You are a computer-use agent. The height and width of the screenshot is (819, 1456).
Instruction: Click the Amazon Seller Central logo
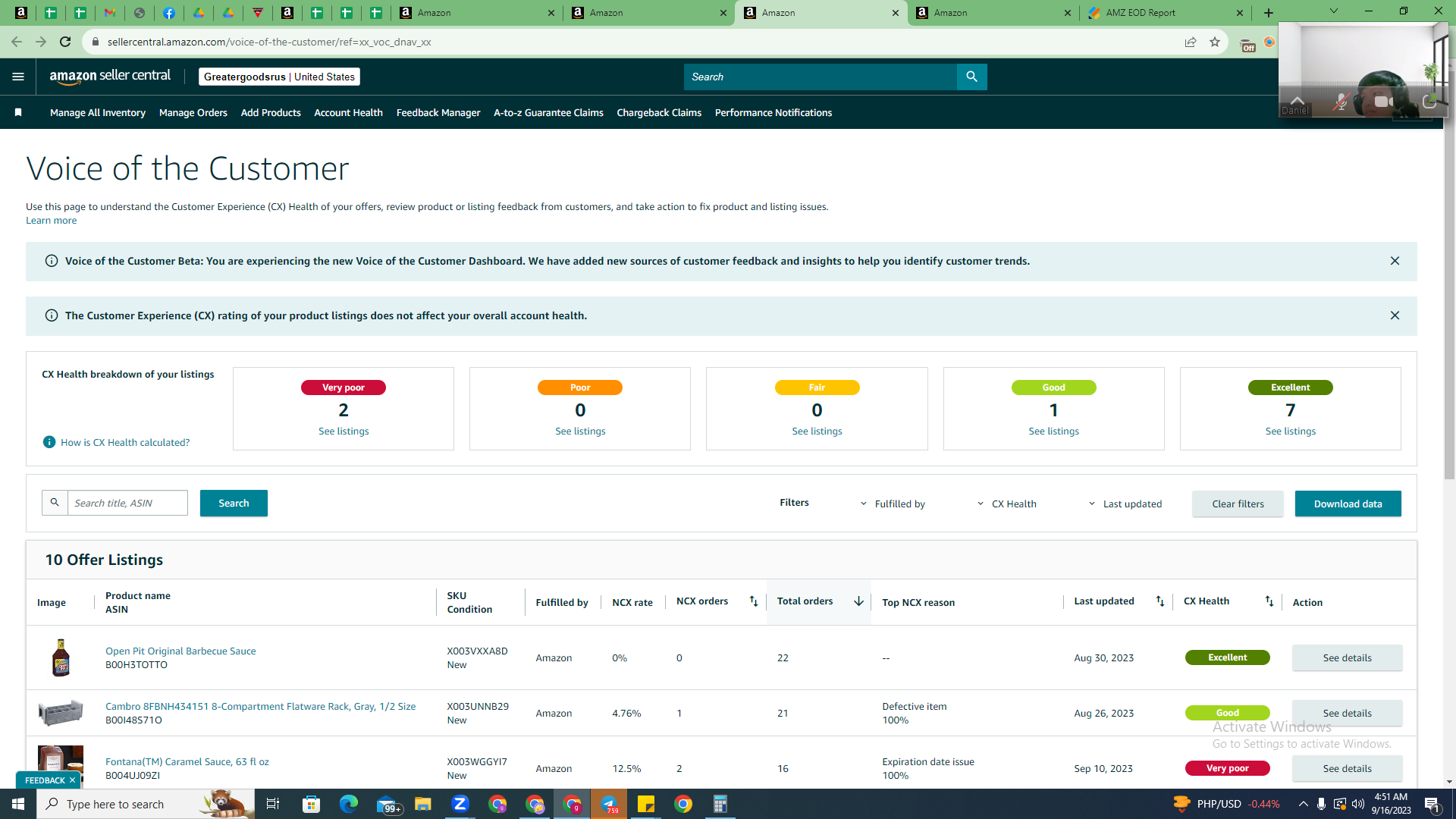click(x=111, y=77)
